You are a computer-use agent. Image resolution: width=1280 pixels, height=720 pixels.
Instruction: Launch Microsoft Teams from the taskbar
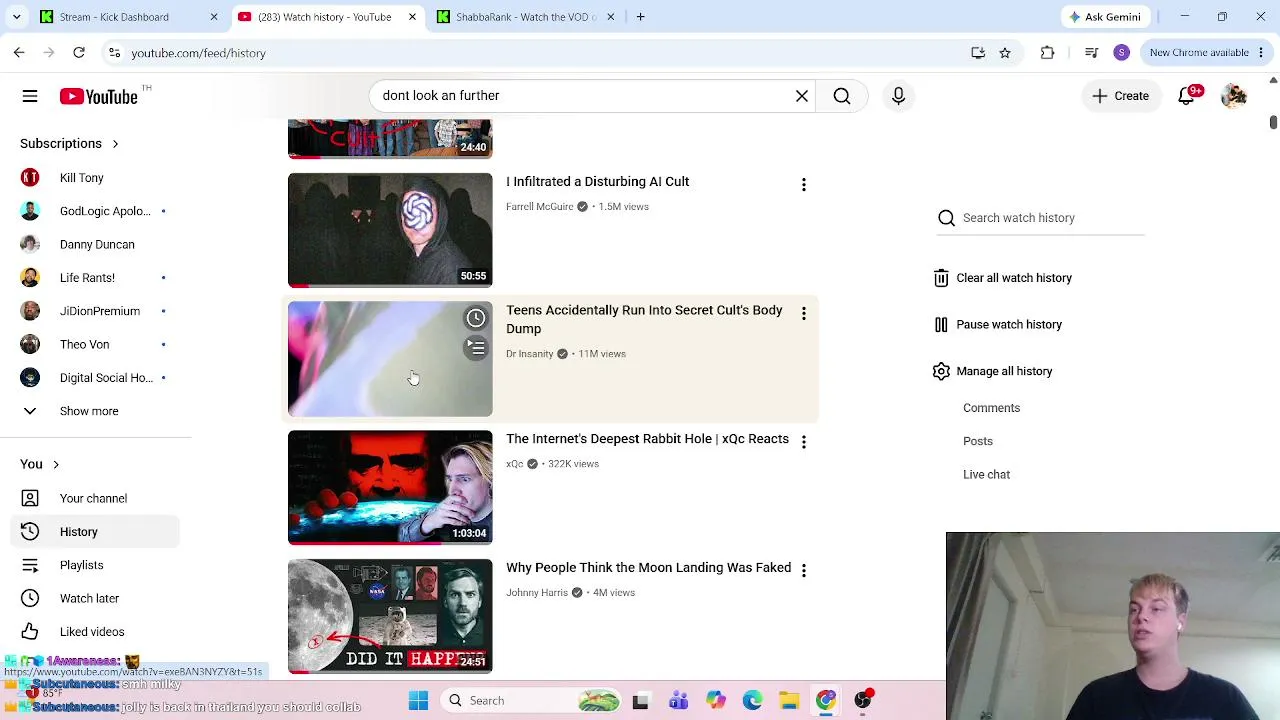[678, 701]
